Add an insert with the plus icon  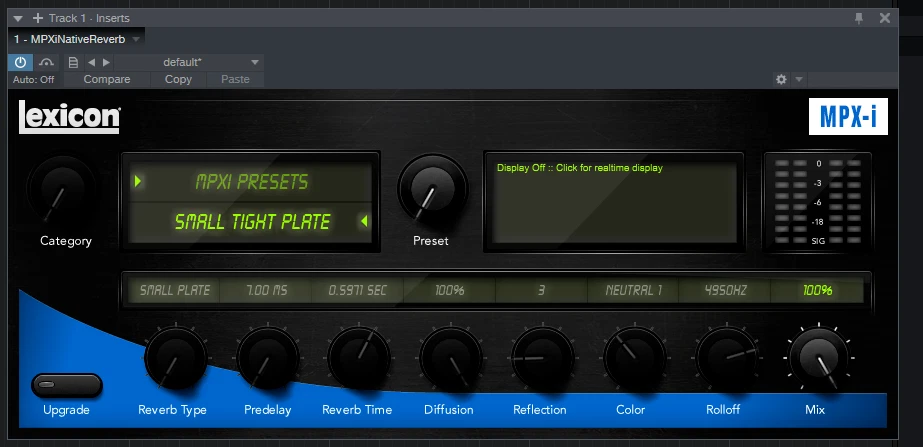click(x=38, y=18)
